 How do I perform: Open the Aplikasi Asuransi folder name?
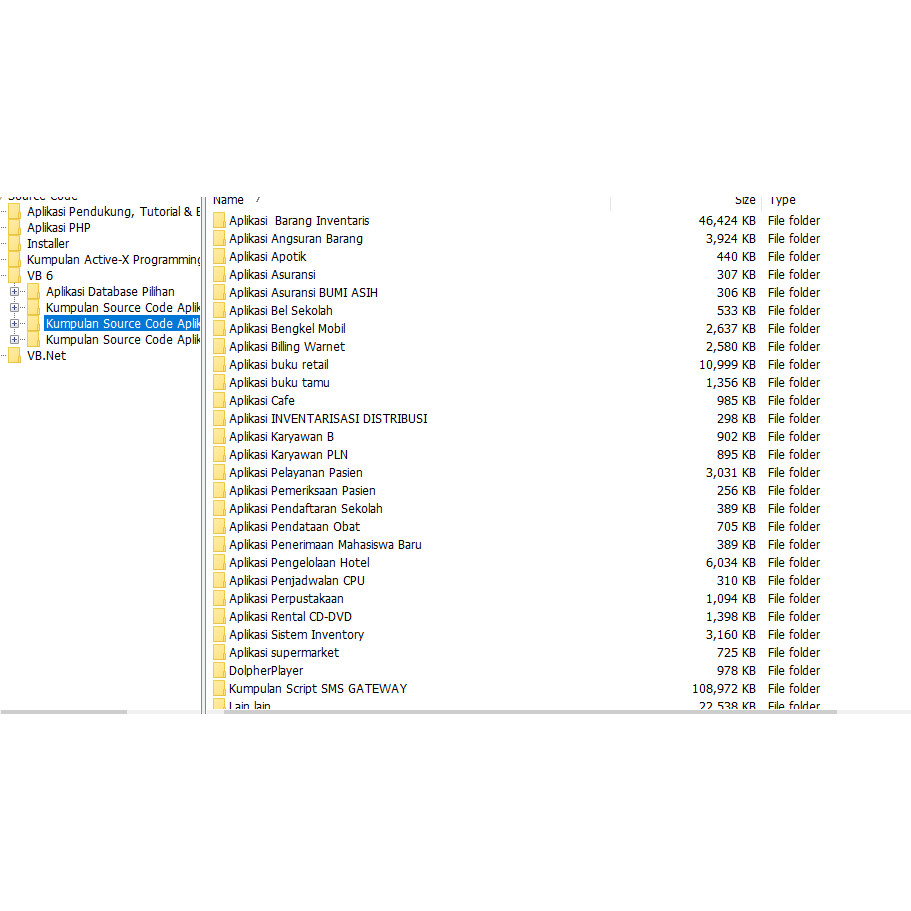[x=272, y=274]
